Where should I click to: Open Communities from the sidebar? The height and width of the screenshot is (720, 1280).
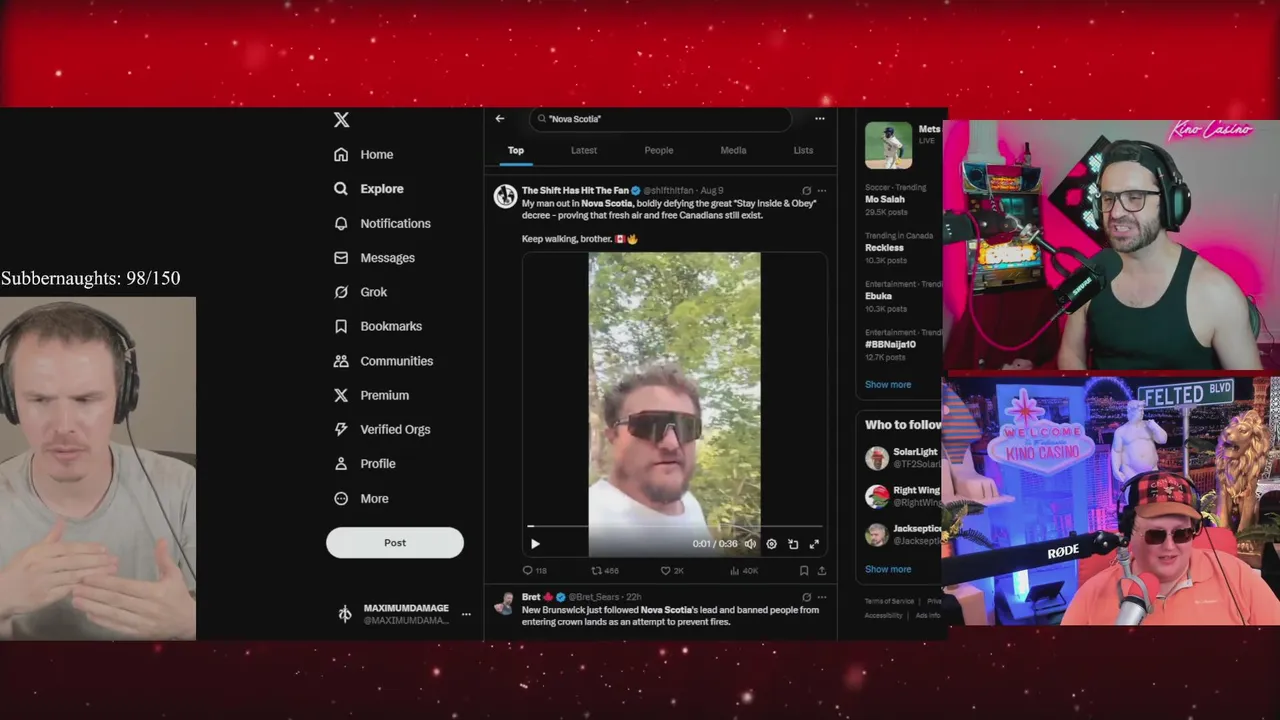click(x=383, y=361)
